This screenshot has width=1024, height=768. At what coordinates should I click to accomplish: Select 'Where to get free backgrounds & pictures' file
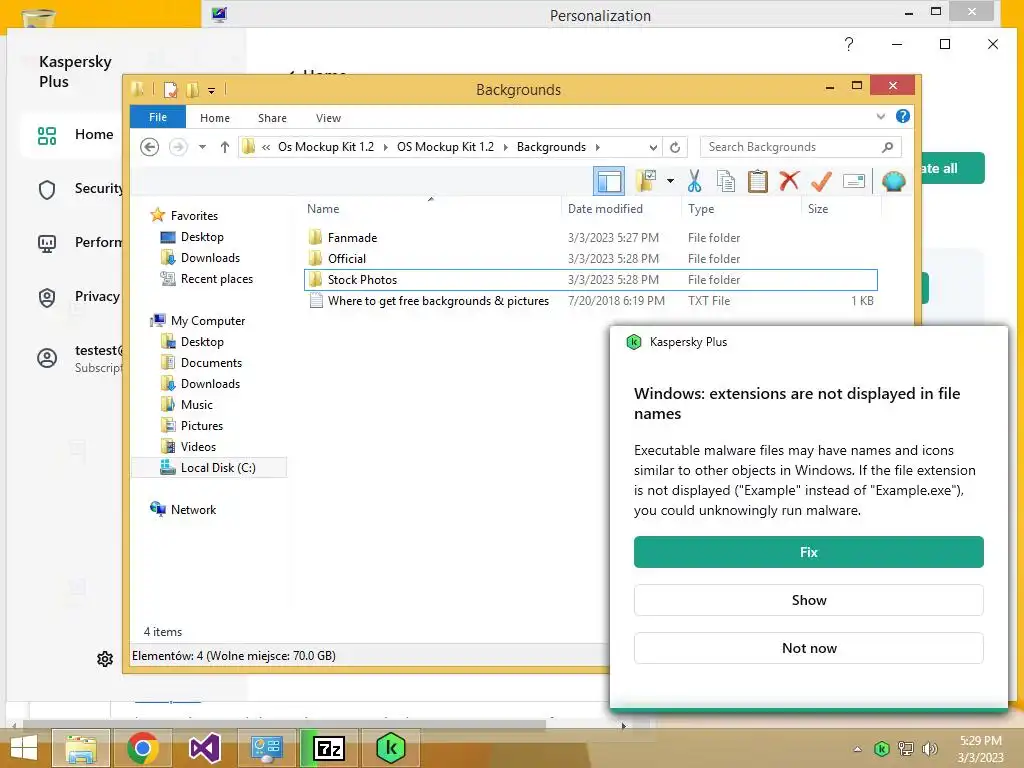click(438, 301)
